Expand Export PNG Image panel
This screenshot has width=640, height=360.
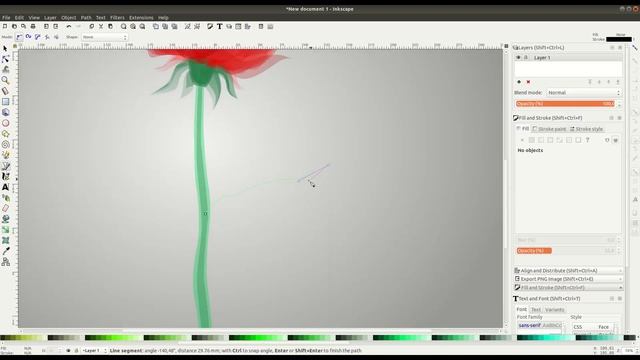(x=568, y=279)
